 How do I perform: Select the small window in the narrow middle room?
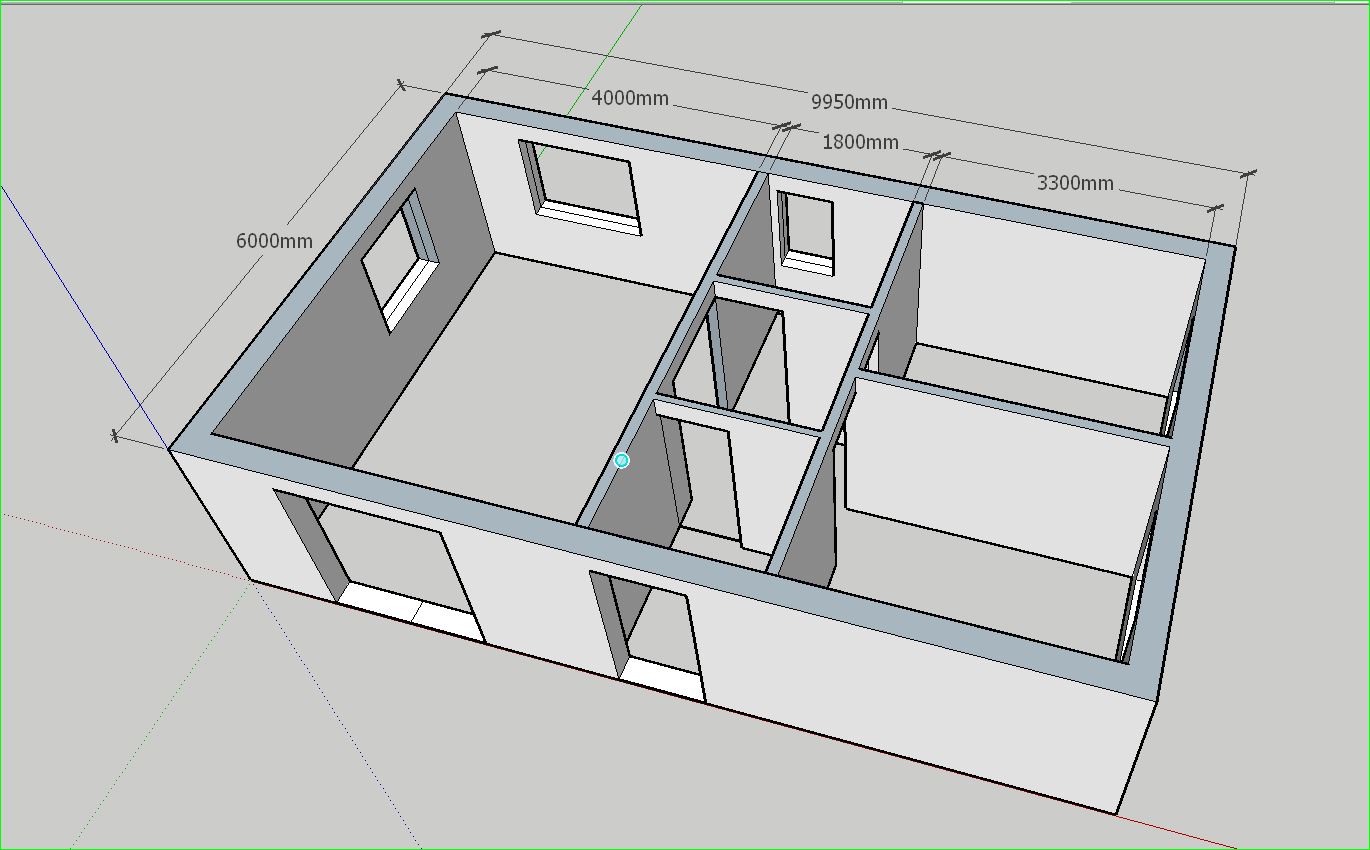tap(807, 229)
